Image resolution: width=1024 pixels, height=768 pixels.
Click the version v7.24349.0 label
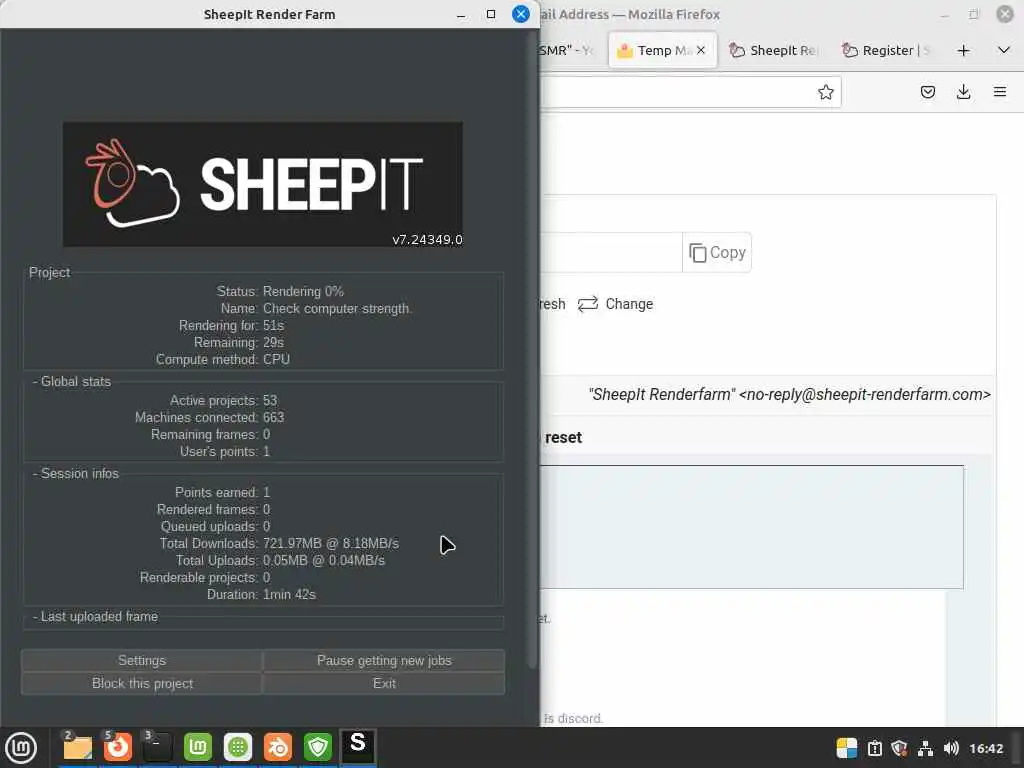click(427, 240)
